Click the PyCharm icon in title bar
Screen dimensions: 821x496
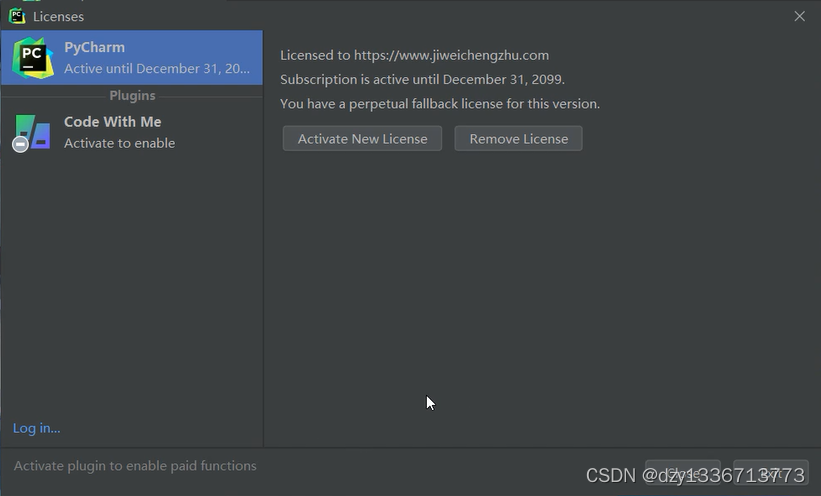pos(17,16)
